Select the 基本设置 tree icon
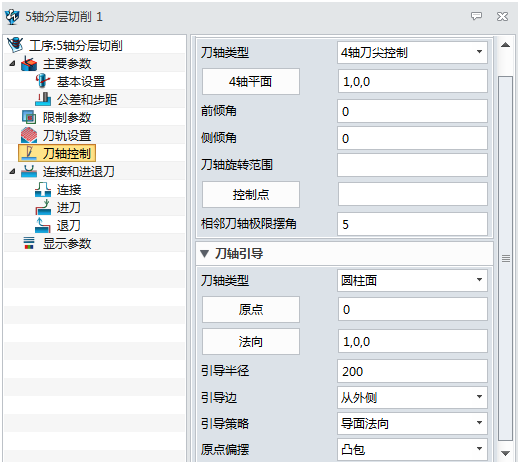Viewport: 520px width, 464px height. click(43, 81)
